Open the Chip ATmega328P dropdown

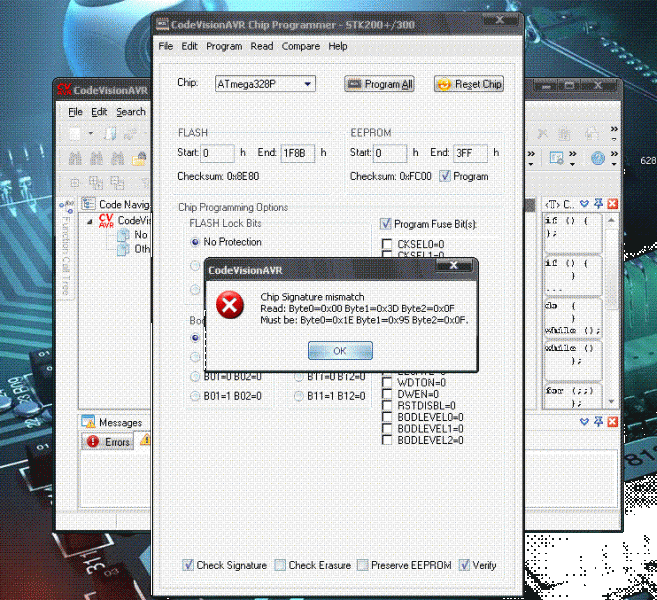pyautogui.click(x=308, y=84)
